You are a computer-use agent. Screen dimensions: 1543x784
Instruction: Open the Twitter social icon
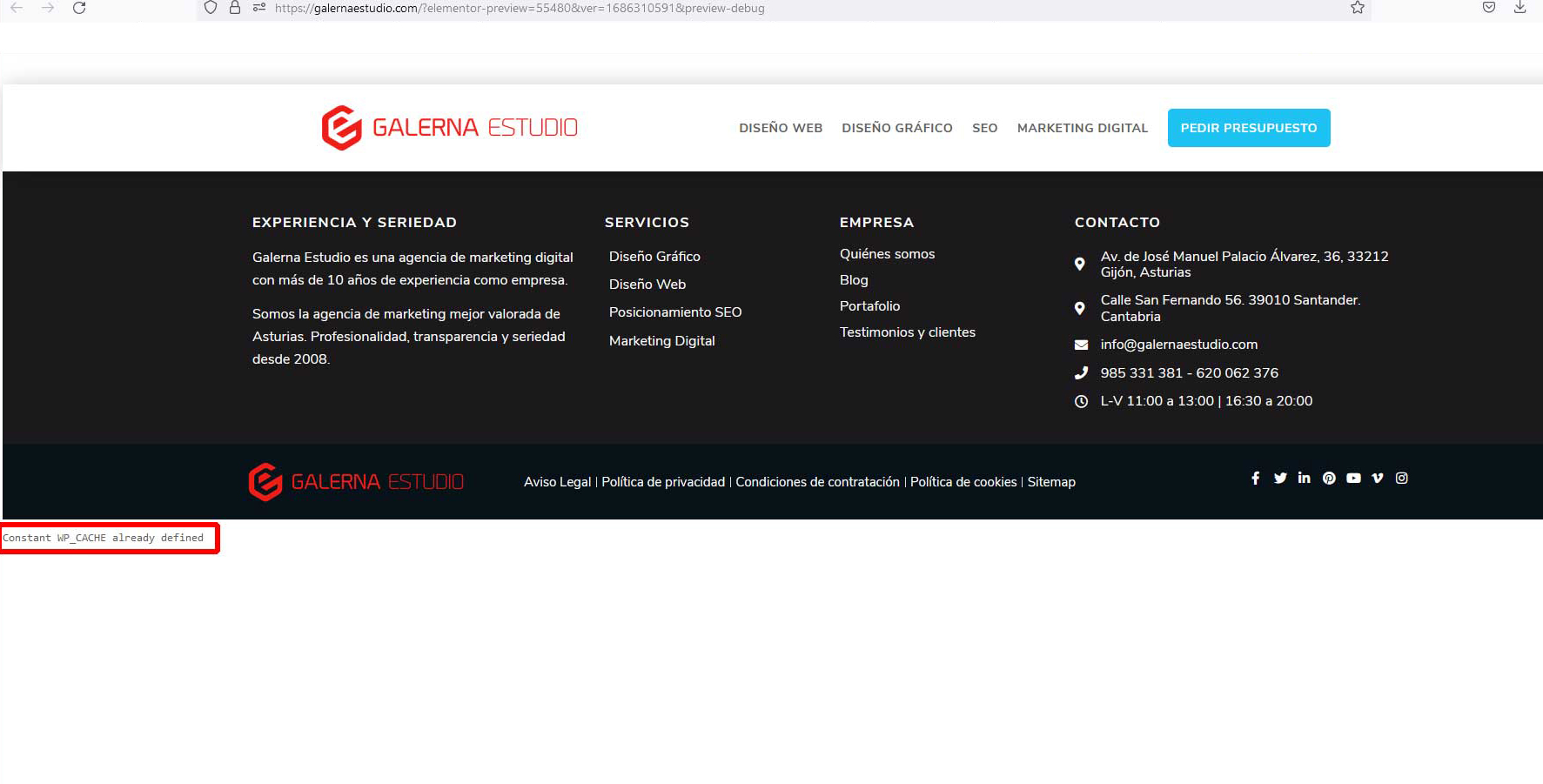point(1280,478)
